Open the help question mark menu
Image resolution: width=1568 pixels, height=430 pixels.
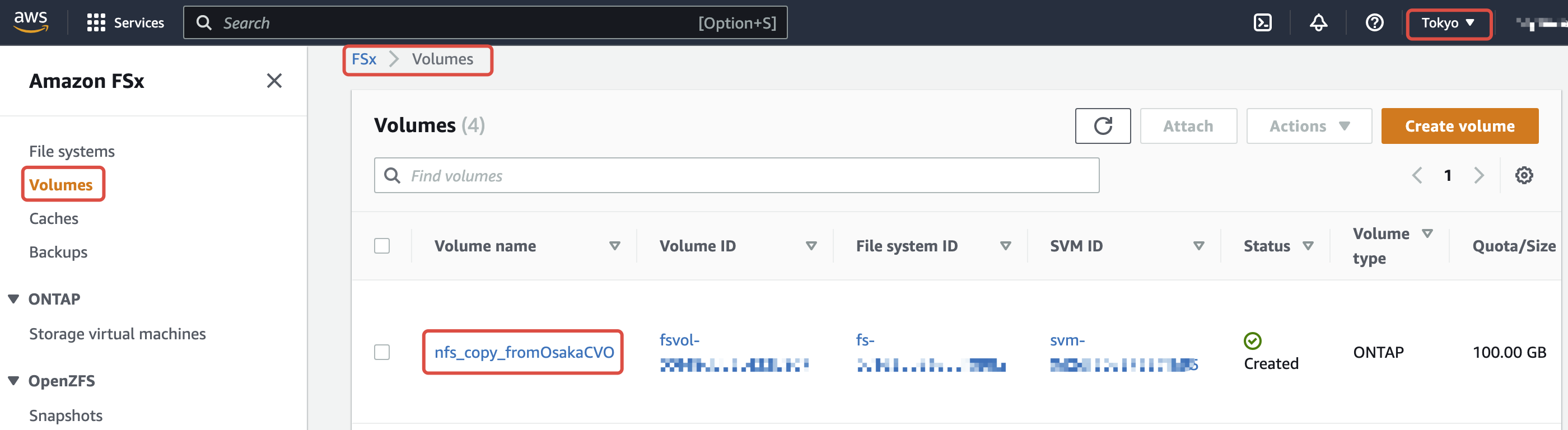point(1374,22)
